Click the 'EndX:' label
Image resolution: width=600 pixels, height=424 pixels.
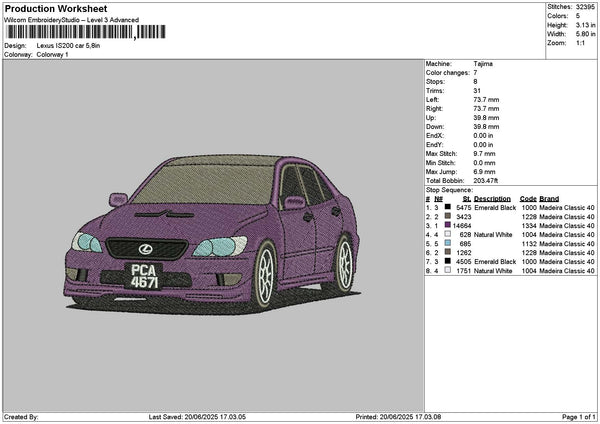[434, 136]
